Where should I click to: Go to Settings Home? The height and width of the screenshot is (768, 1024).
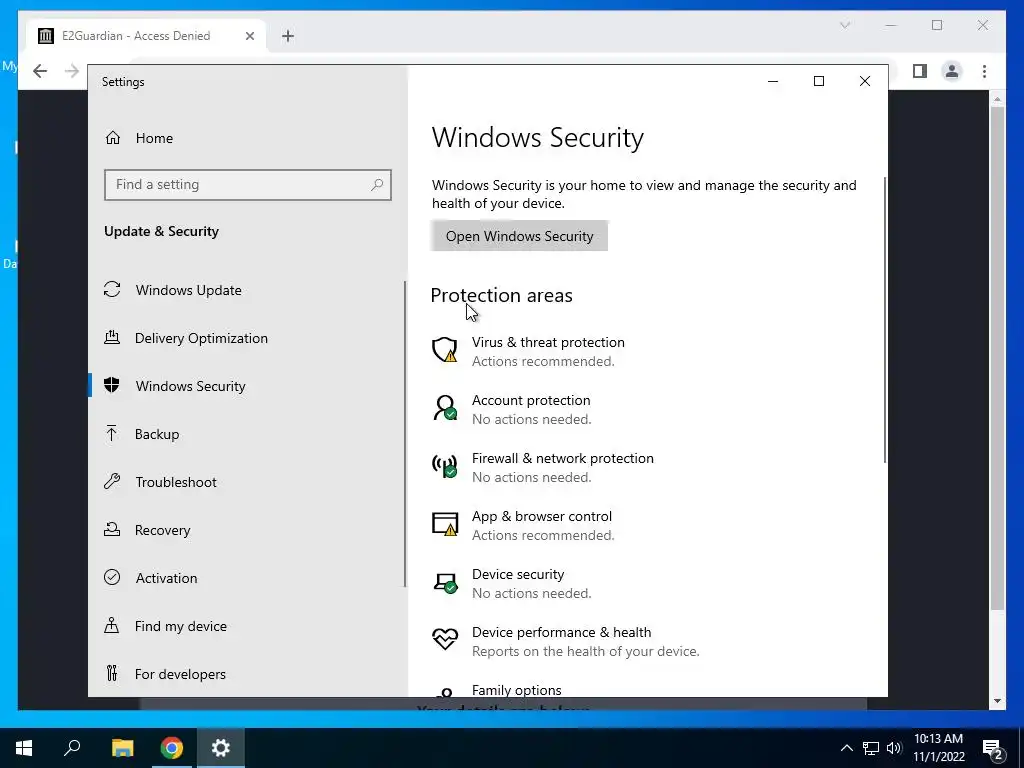pos(247,138)
